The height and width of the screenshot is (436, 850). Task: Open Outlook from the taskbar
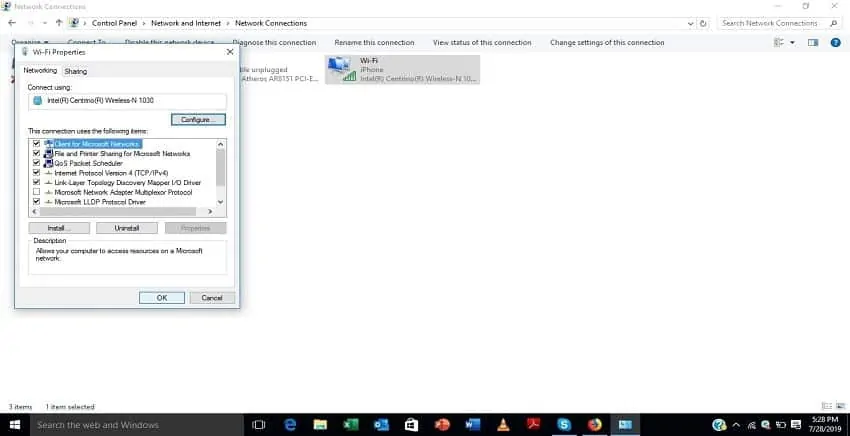[x=381, y=425]
